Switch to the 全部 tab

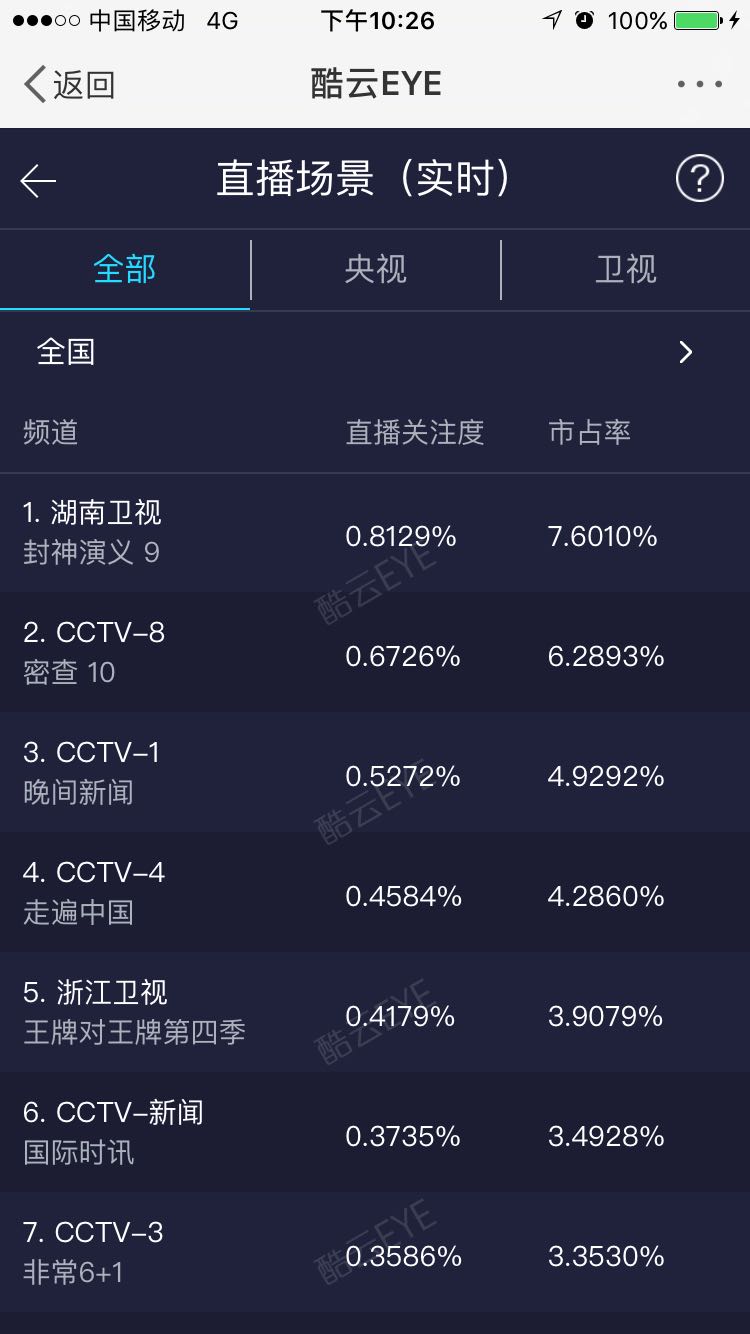pyautogui.click(x=125, y=269)
